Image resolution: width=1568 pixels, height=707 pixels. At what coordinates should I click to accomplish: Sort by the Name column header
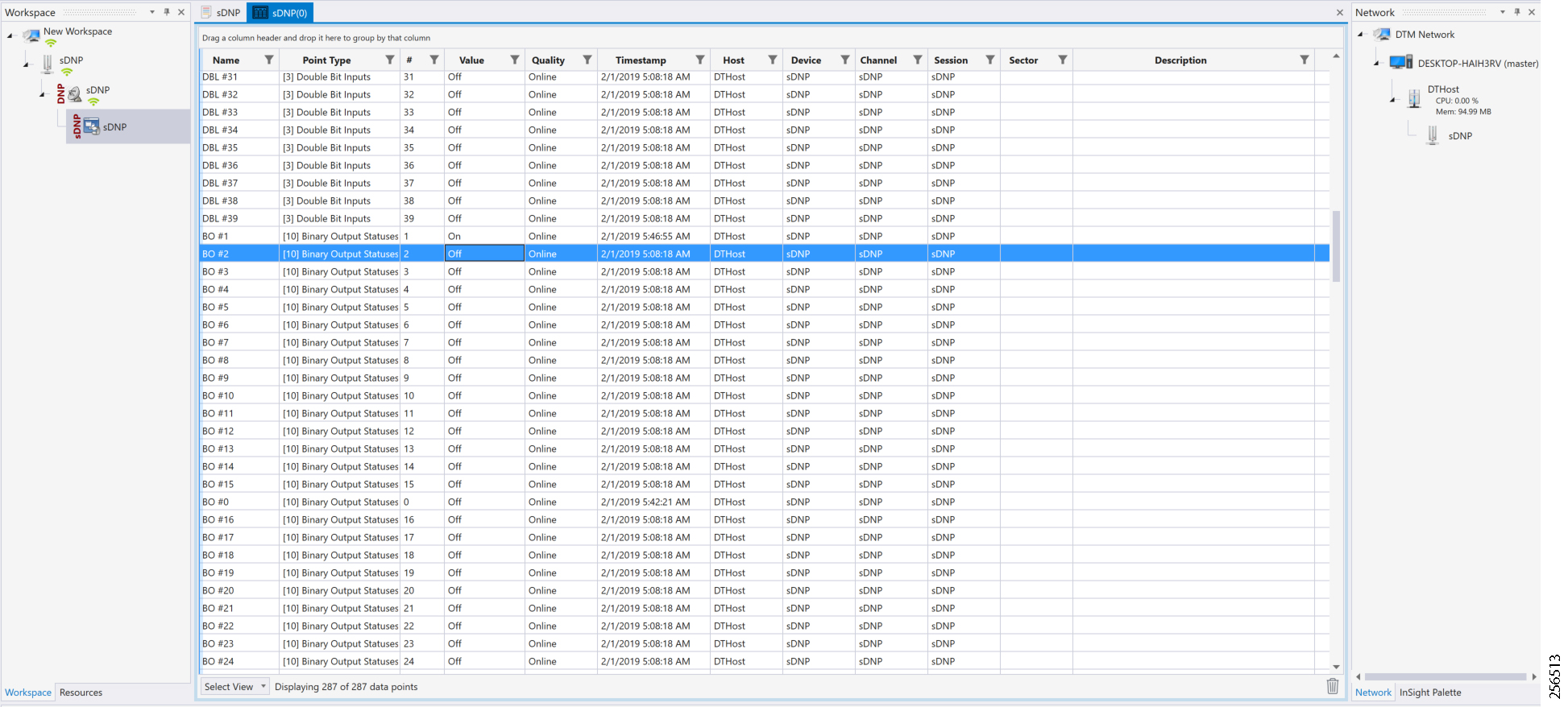226,60
